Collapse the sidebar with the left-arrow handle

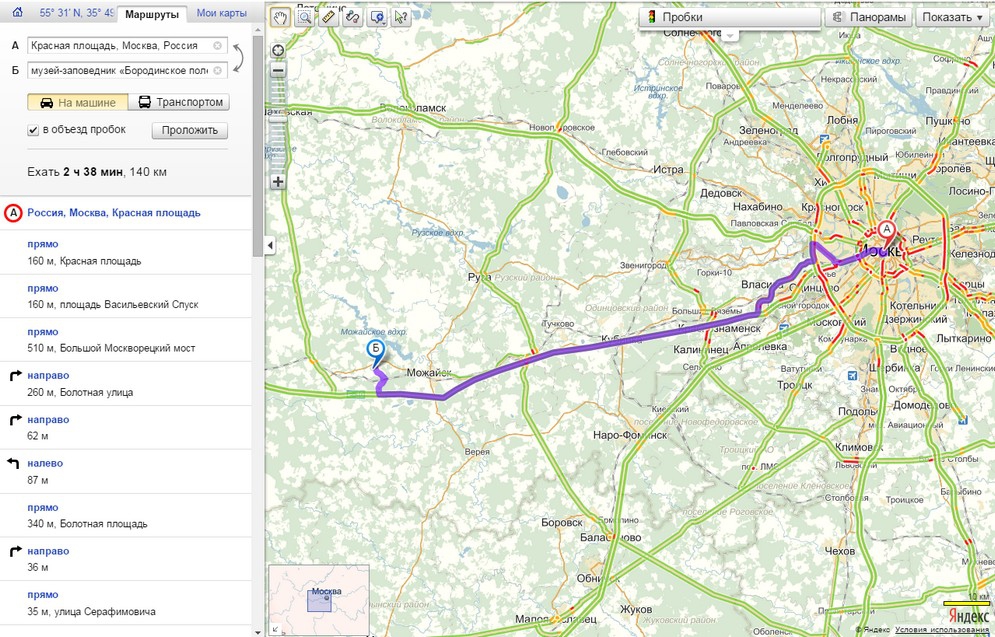pyautogui.click(x=270, y=245)
